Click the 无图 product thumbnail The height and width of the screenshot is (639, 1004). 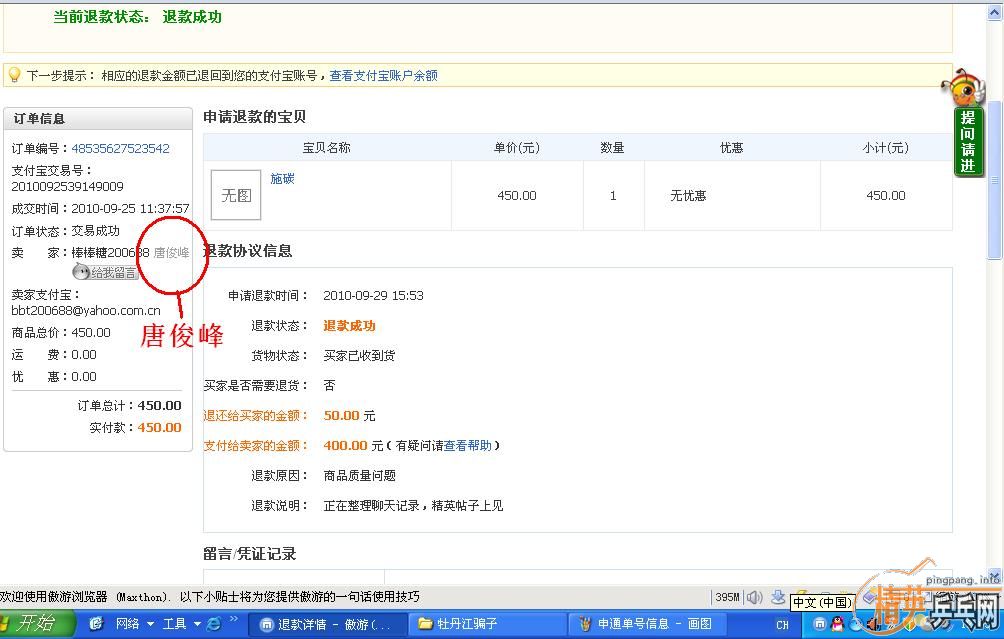click(236, 195)
